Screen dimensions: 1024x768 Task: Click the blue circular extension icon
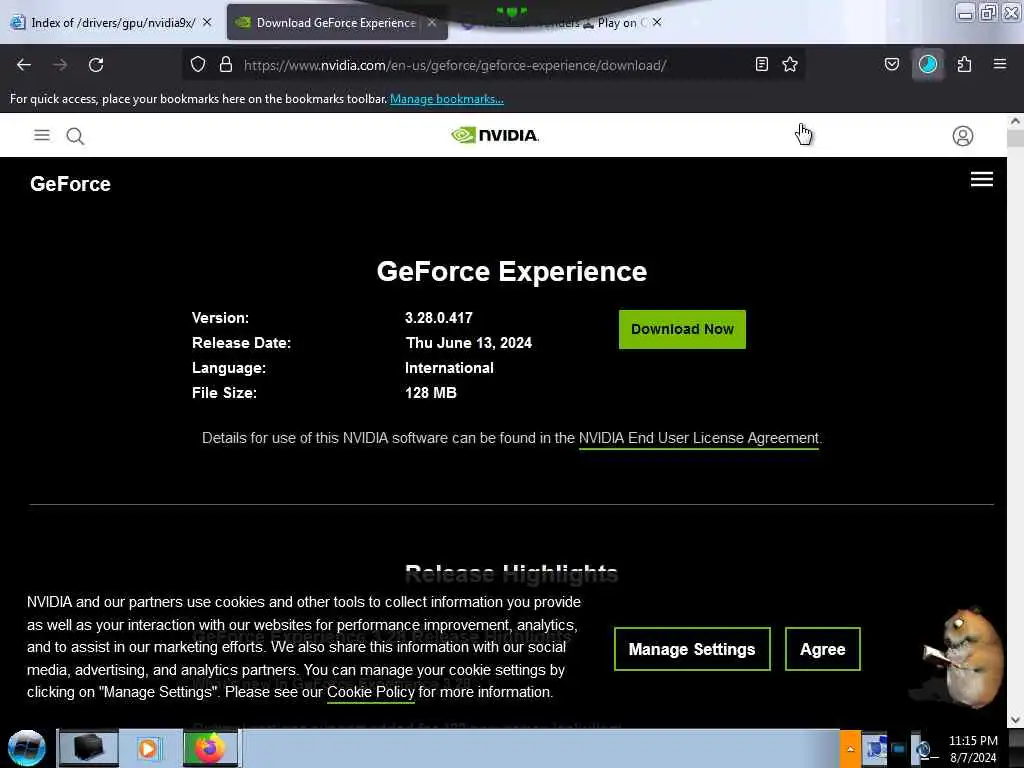[927, 64]
